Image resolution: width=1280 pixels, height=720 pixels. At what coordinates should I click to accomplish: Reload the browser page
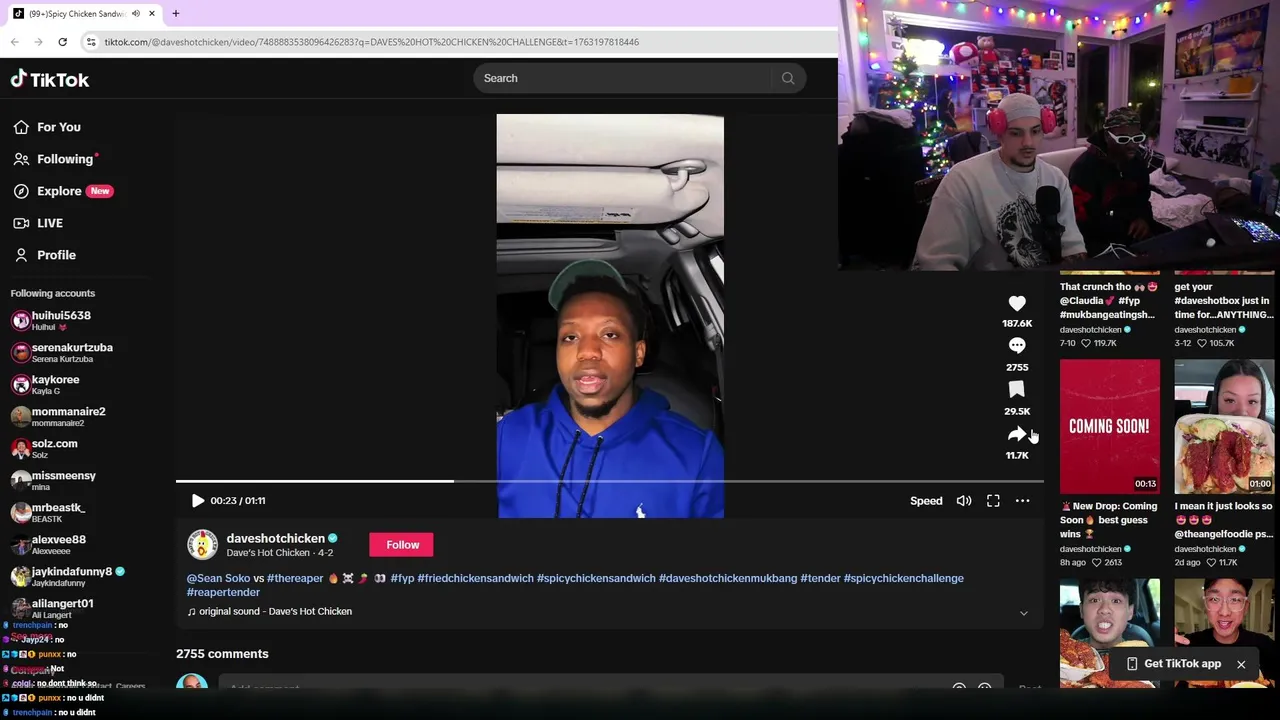62,42
